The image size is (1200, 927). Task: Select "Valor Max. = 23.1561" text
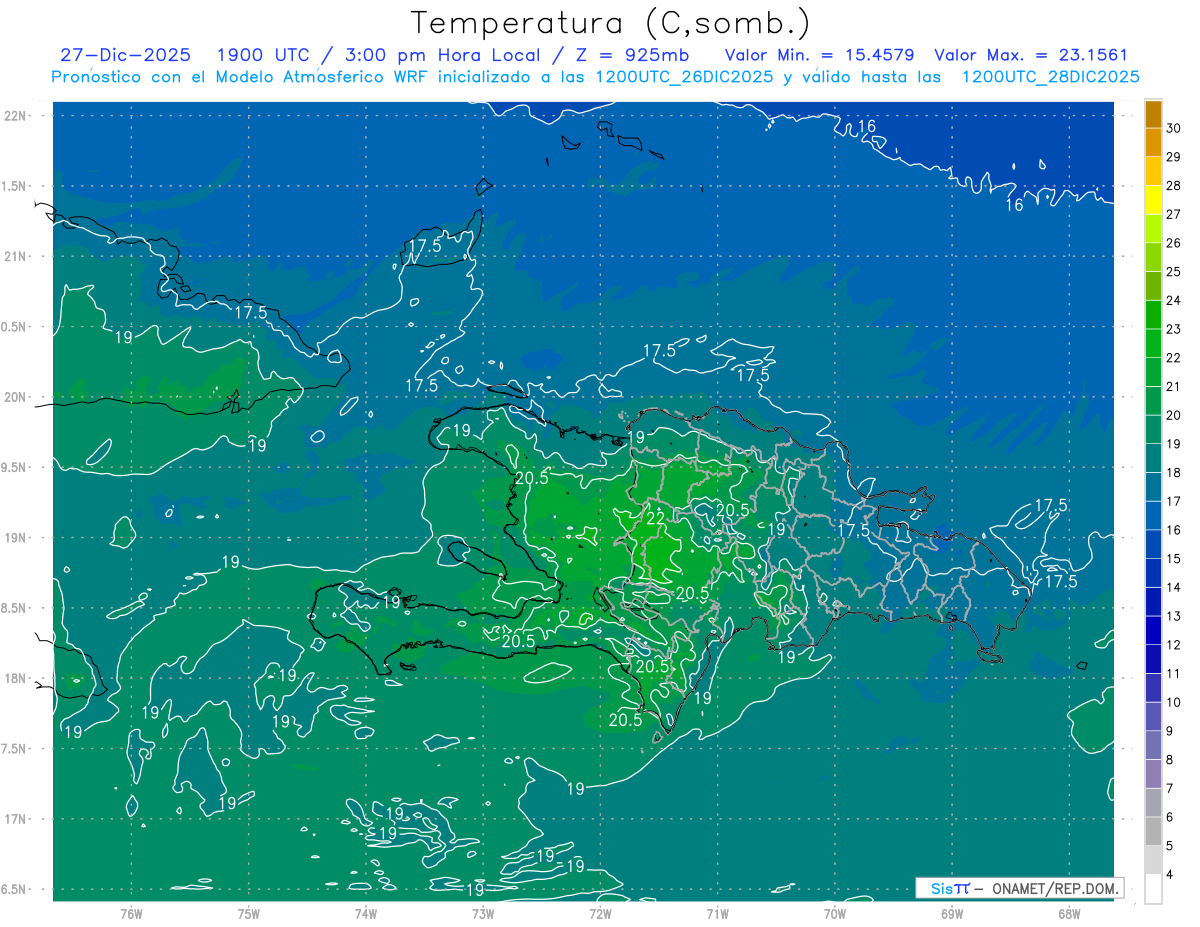pos(1031,56)
